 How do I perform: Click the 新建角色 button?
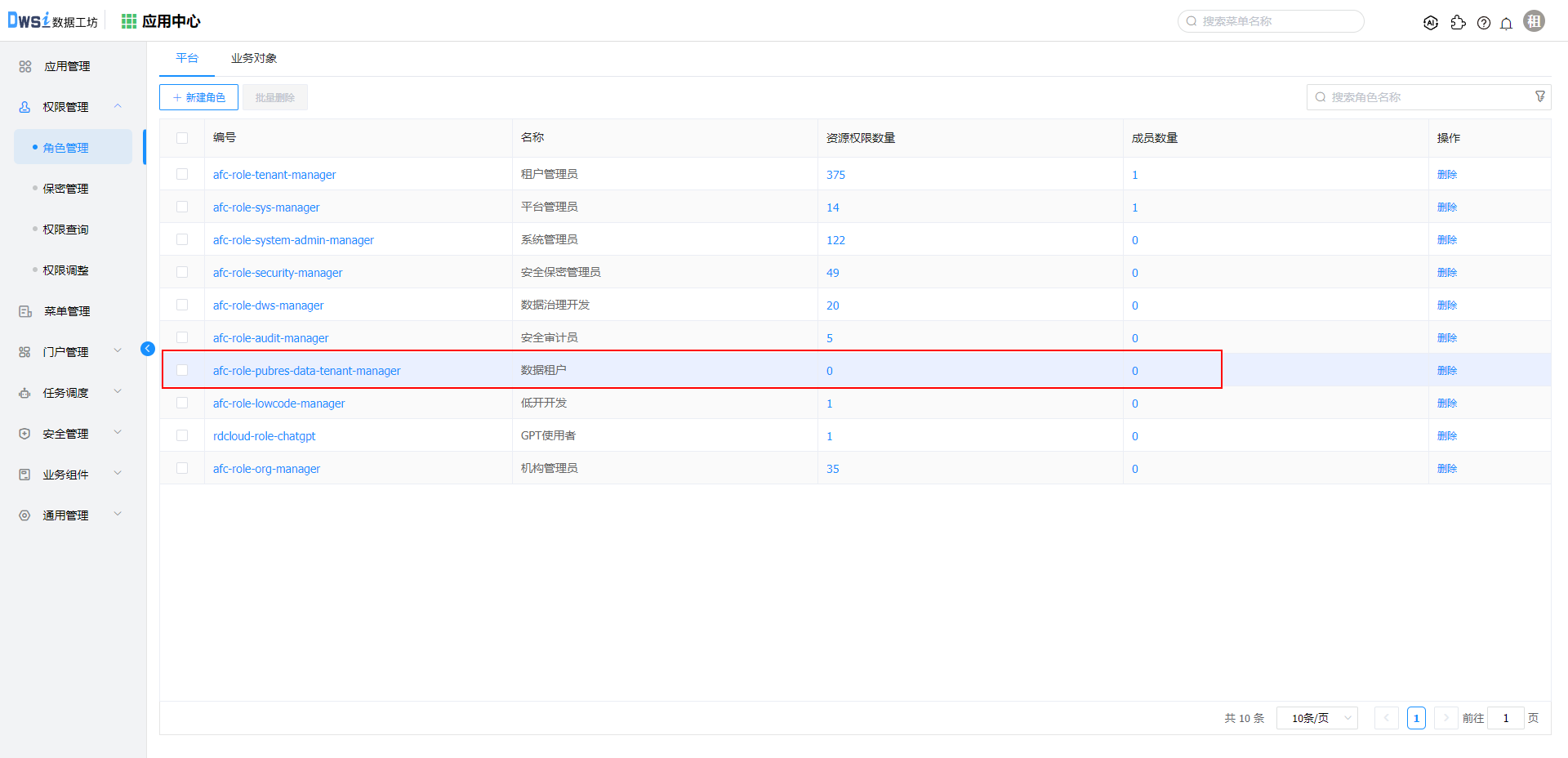198,97
